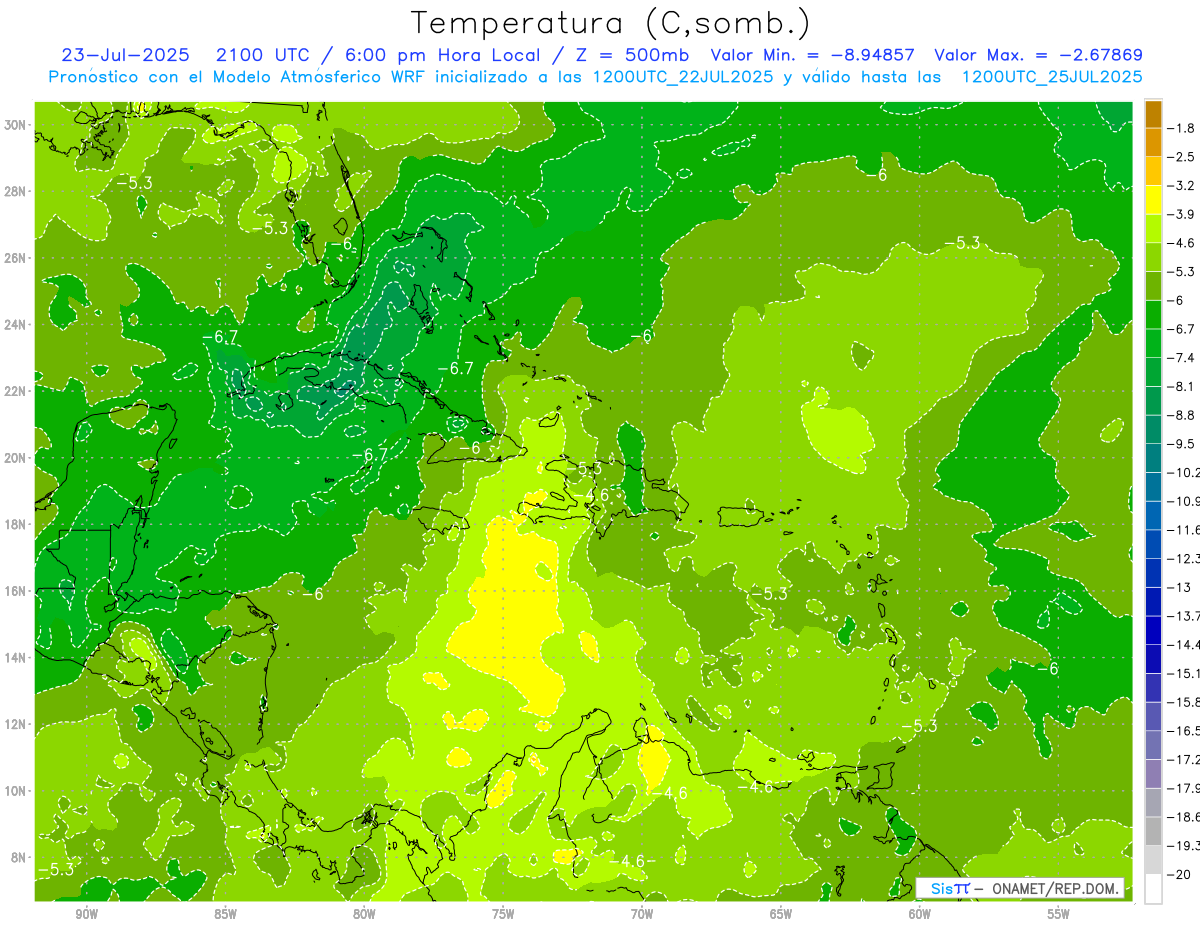Screen dimensions: 1200x927
Task: Click the '-12.3' colorbar legend value
Action: 1183,558
